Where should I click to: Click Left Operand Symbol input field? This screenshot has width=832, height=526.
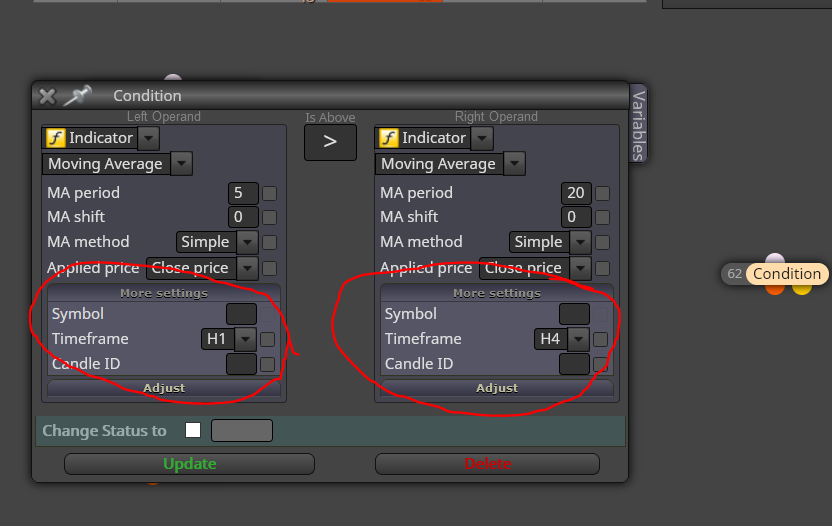241,314
